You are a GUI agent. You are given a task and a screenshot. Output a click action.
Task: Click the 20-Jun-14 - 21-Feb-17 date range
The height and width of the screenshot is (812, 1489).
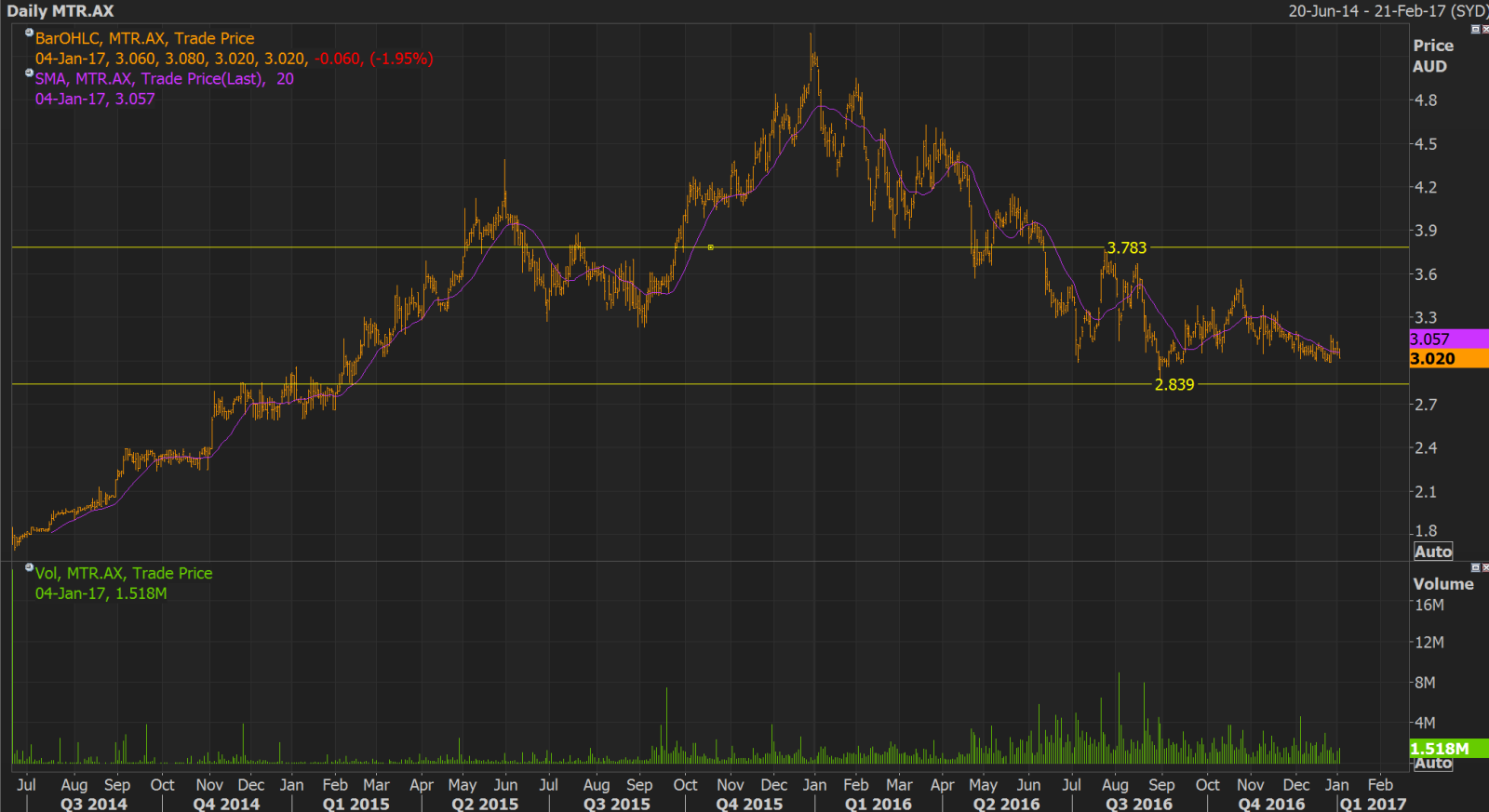(x=1388, y=11)
